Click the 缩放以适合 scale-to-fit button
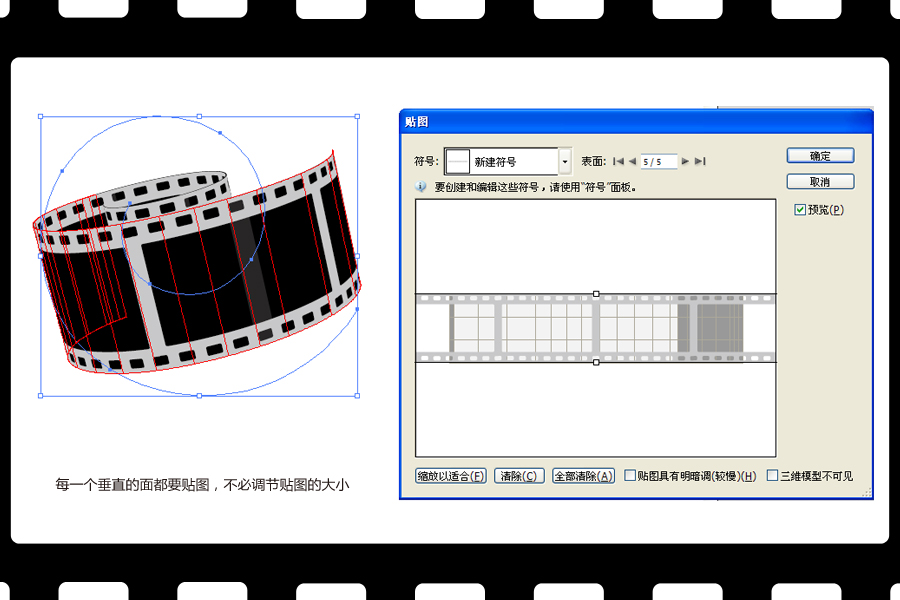Screen dimensions: 900x600 [448, 476]
